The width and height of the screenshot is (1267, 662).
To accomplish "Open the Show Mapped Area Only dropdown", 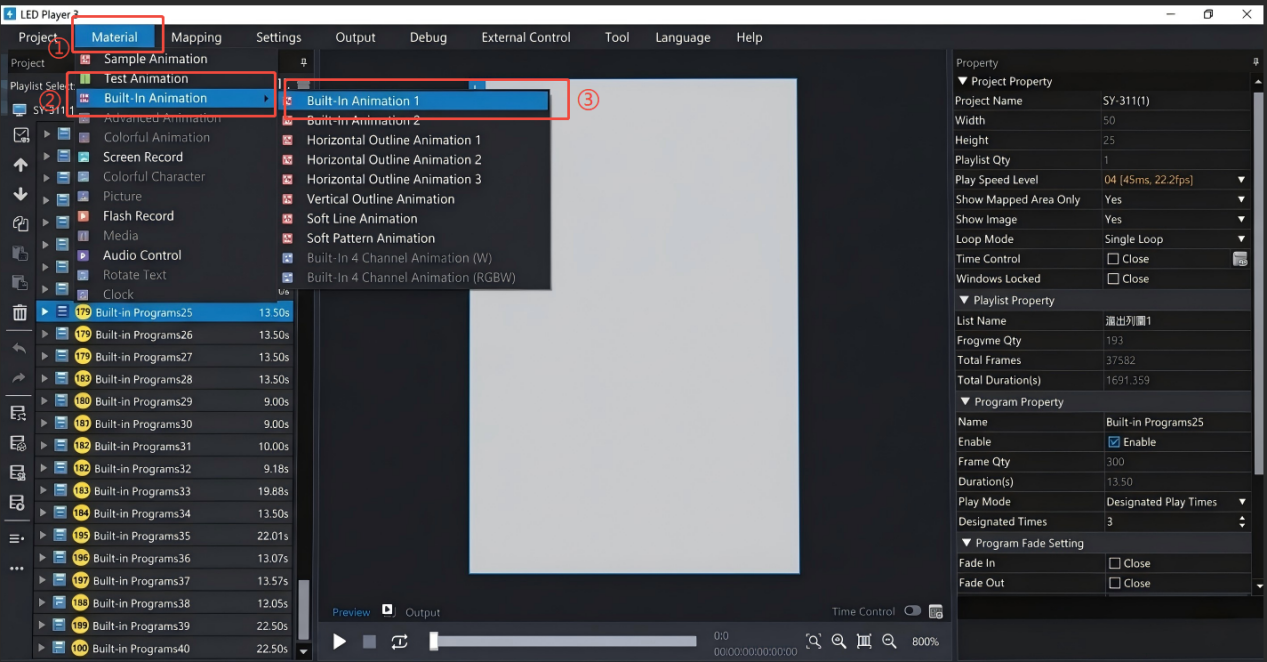I will coord(1241,200).
